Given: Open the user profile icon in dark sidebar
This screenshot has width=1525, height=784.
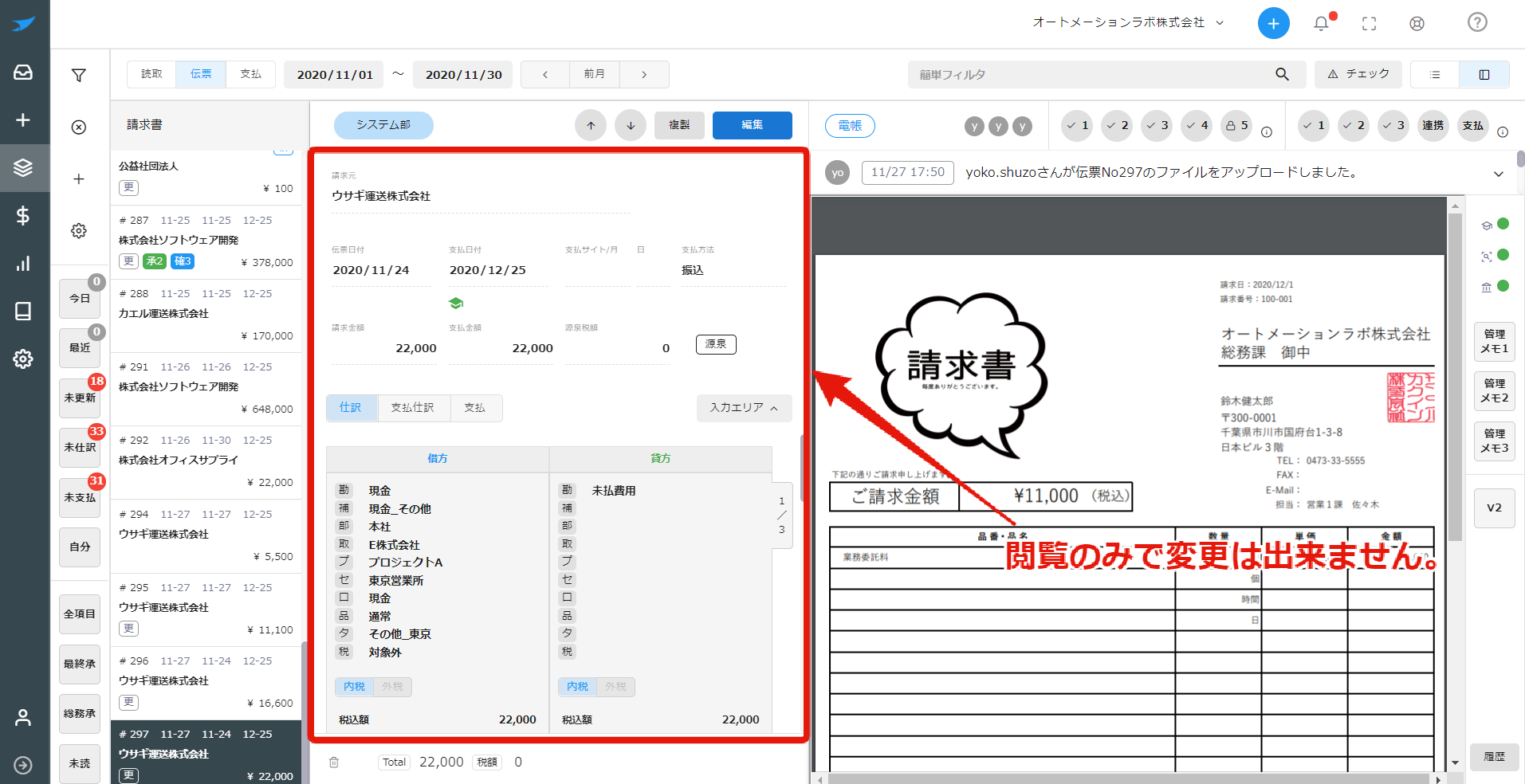Looking at the screenshot, I should pyautogui.click(x=23, y=717).
